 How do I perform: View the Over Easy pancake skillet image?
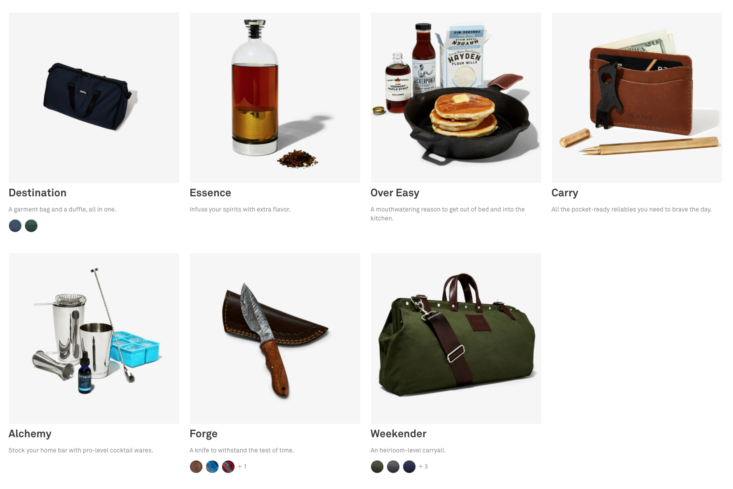[456, 98]
